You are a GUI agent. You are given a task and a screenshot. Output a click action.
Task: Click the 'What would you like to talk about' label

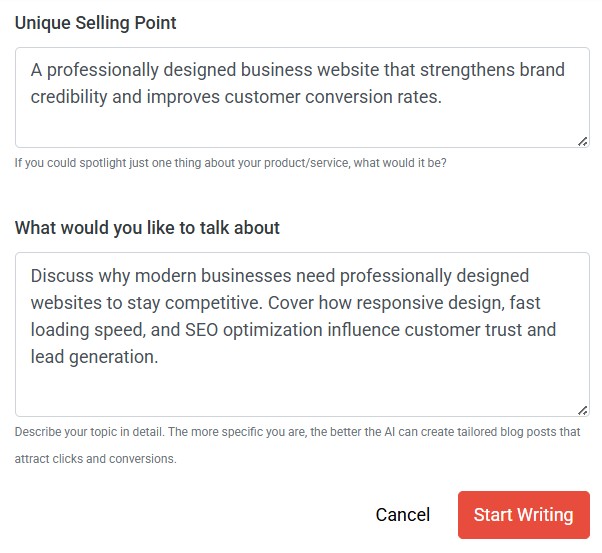(x=147, y=228)
